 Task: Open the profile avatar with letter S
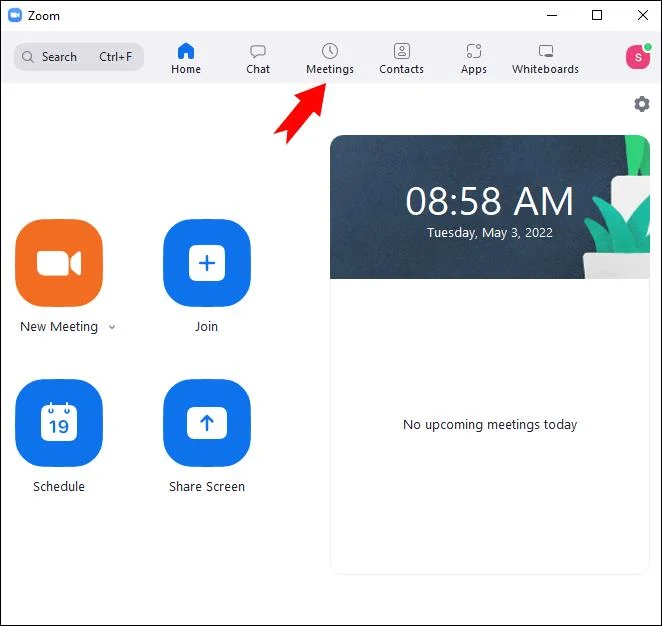click(638, 57)
